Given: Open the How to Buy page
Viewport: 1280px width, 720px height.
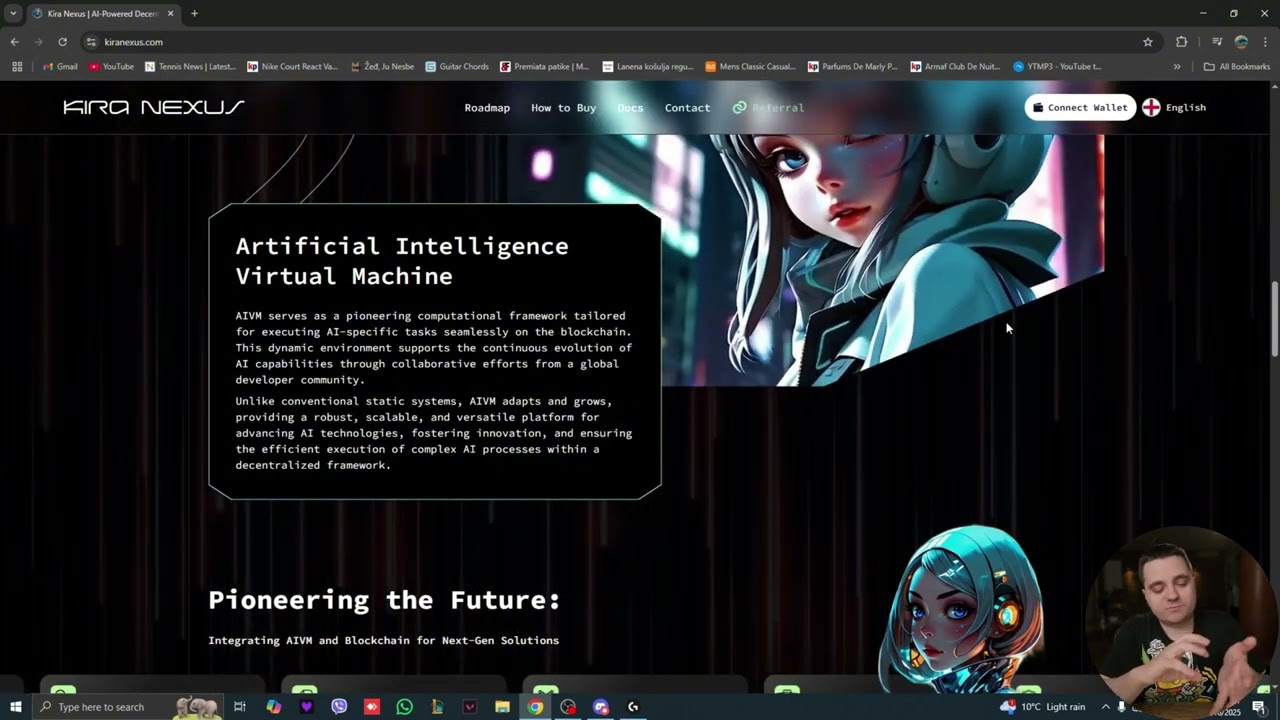Looking at the screenshot, I should (563, 108).
